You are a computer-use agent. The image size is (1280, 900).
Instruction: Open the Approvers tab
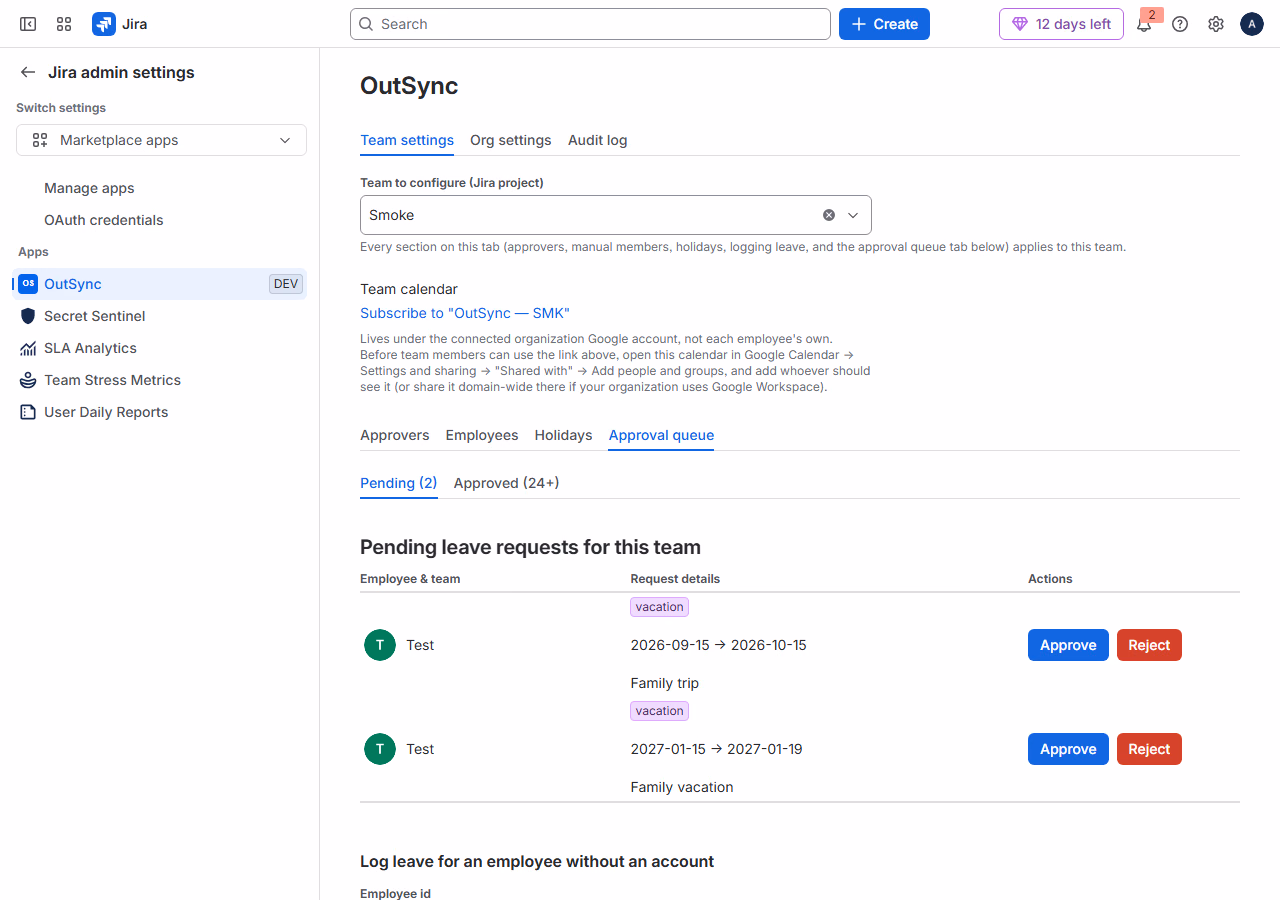tap(395, 435)
